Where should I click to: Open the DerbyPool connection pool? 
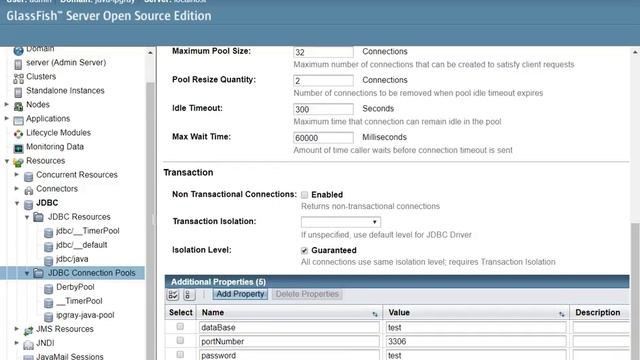click(75, 287)
